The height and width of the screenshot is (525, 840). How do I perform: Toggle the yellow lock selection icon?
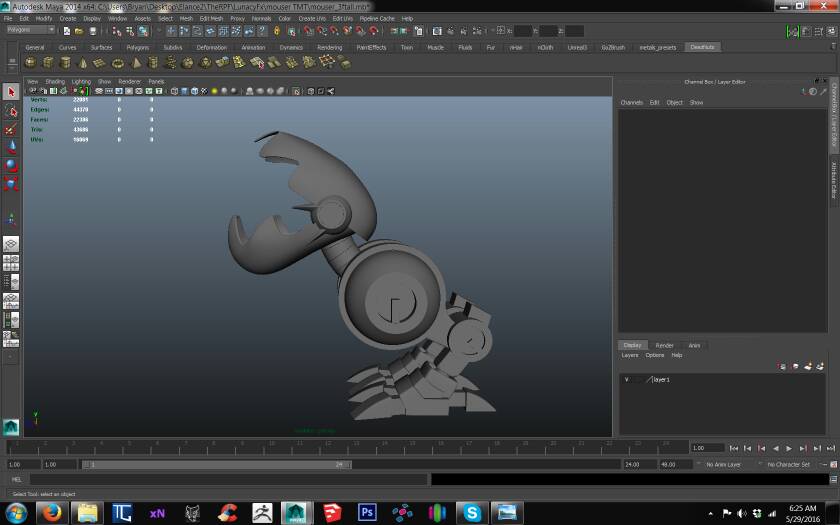[276, 31]
